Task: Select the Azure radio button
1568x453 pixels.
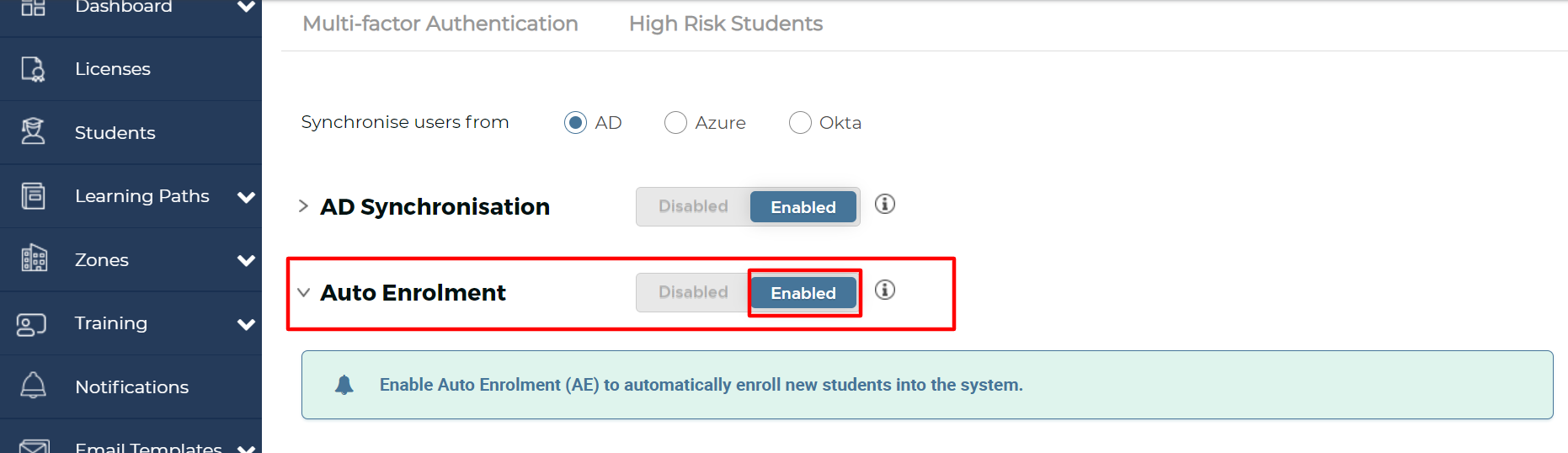Action: 675,123
